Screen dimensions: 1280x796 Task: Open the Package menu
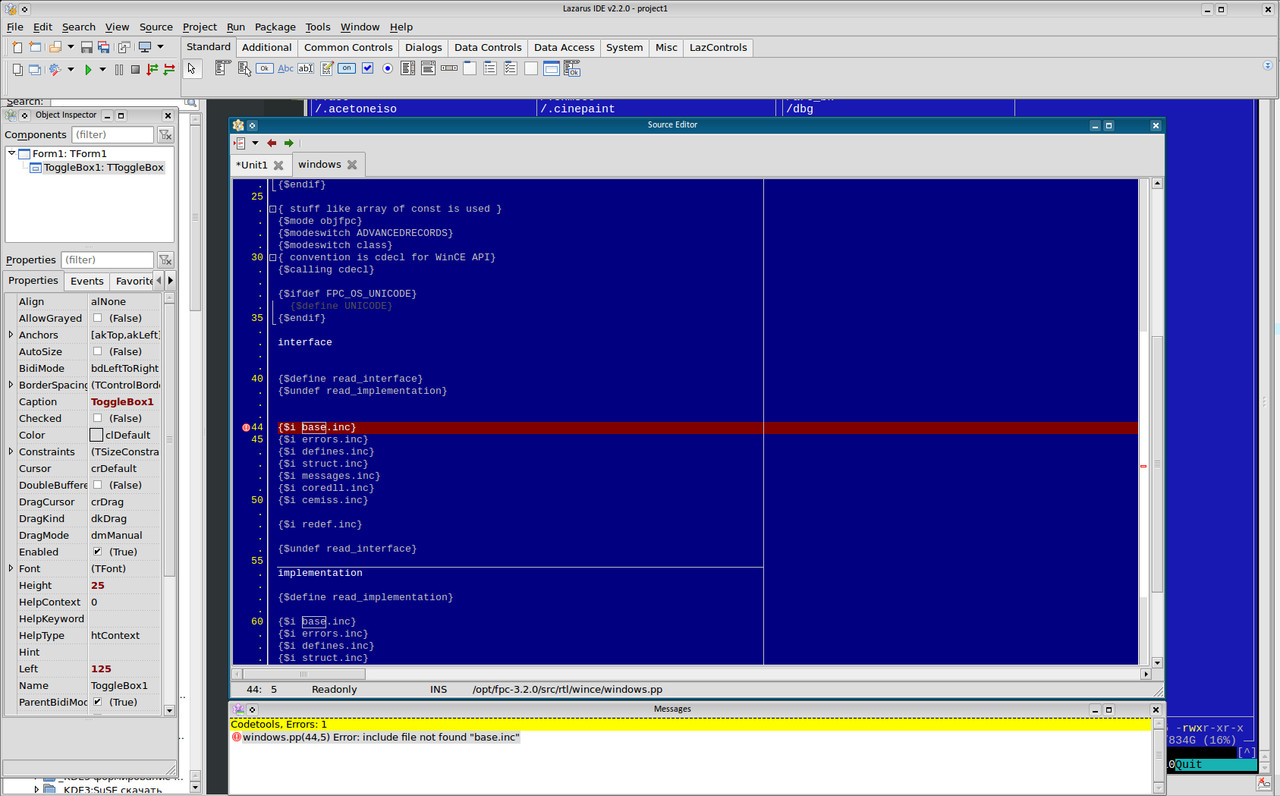tap(275, 27)
